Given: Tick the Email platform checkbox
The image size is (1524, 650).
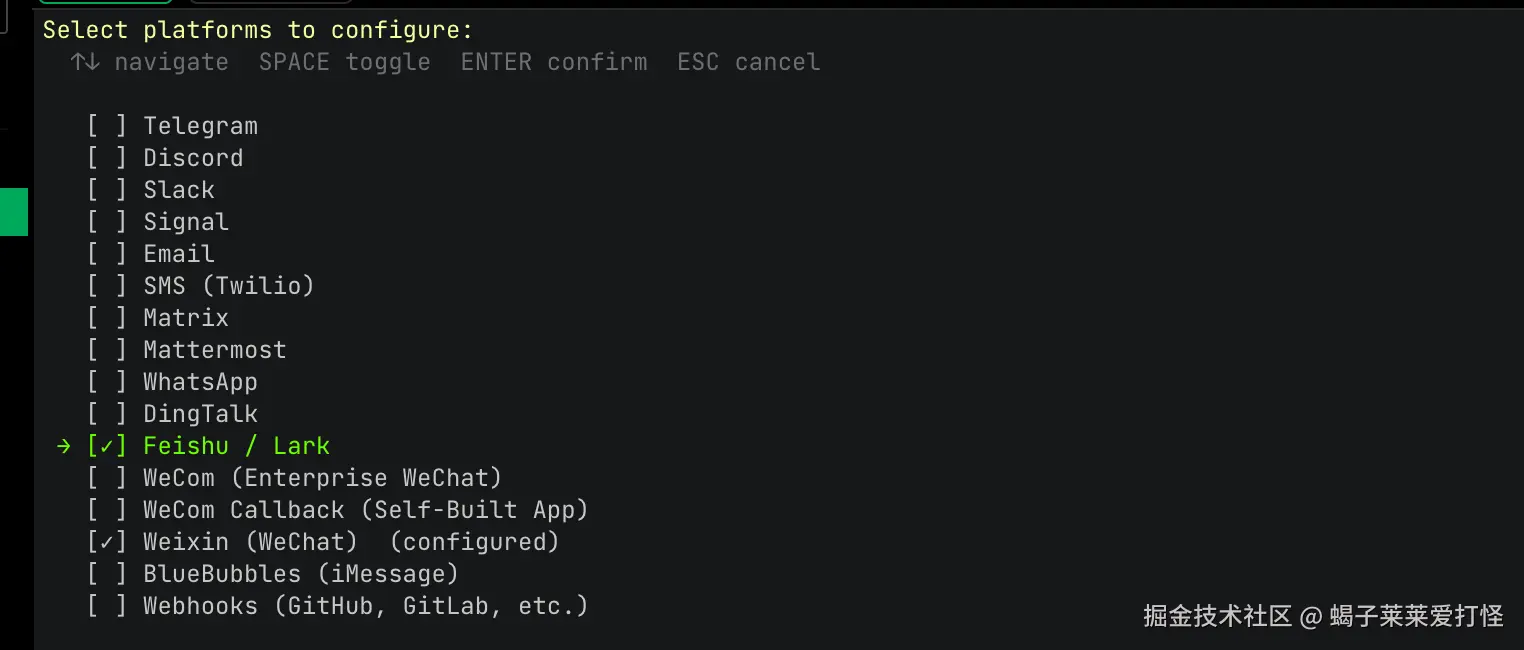Looking at the screenshot, I should tap(107, 254).
